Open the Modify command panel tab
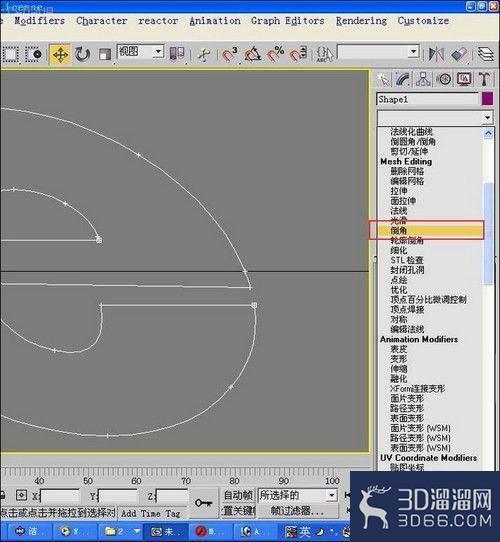The width and height of the screenshot is (500, 542). click(x=403, y=80)
